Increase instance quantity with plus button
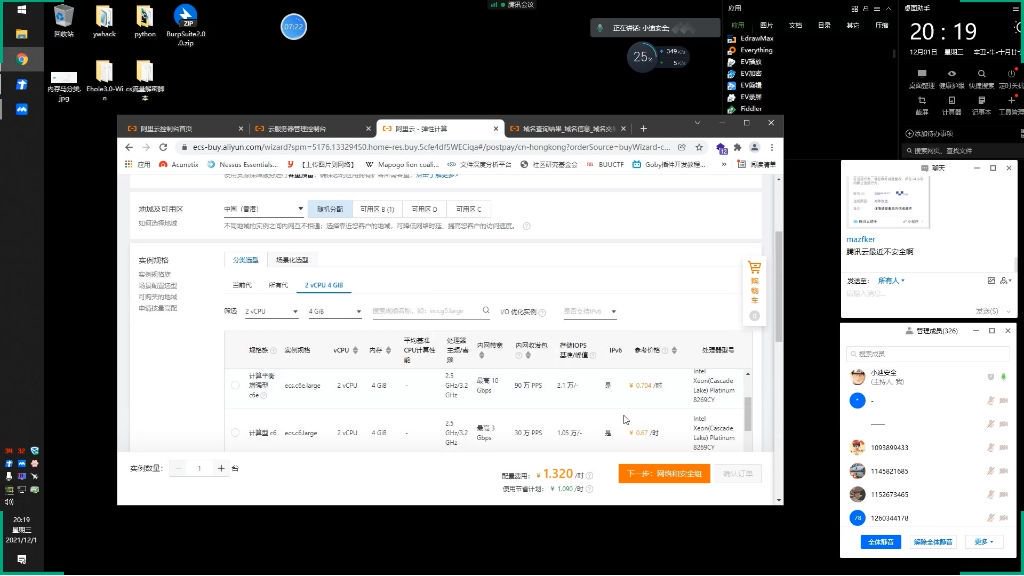1024x576 pixels. pyautogui.click(x=221, y=468)
